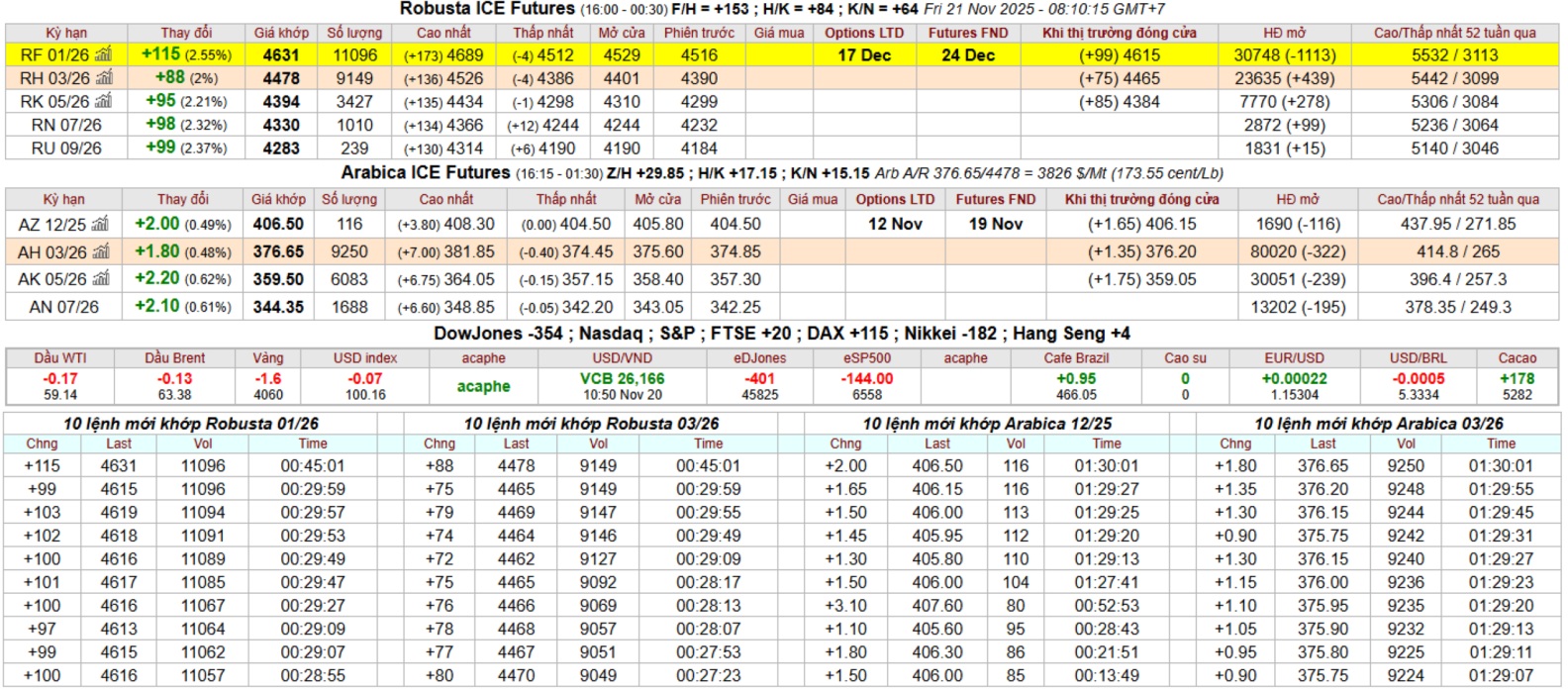Click the green acaphe link
The width and height of the screenshot is (1568, 690).
483,386
